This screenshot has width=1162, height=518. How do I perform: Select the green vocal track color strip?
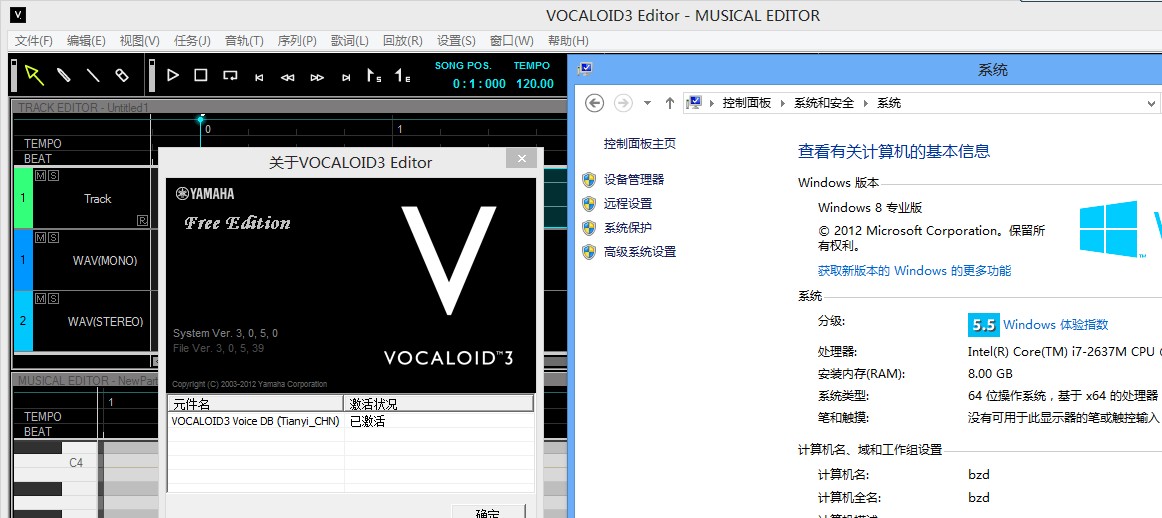point(23,198)
